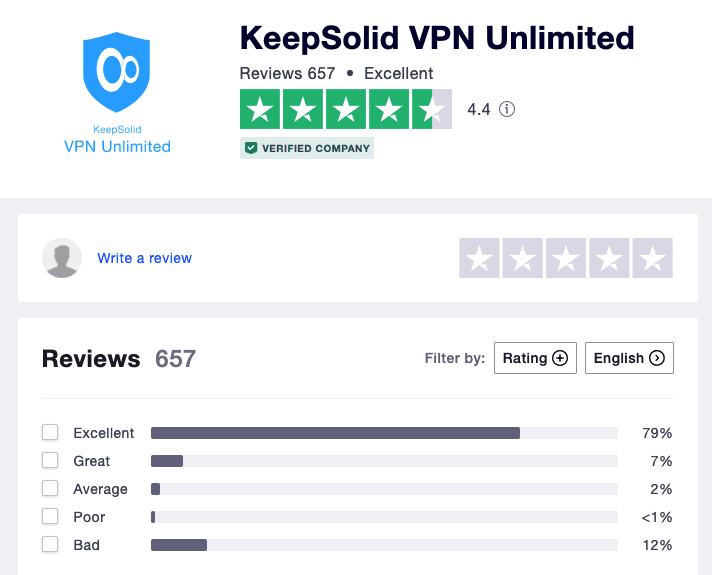Click the TrustScore info icon beside 4.4
The image size is (712, 575).
[507, 109]
